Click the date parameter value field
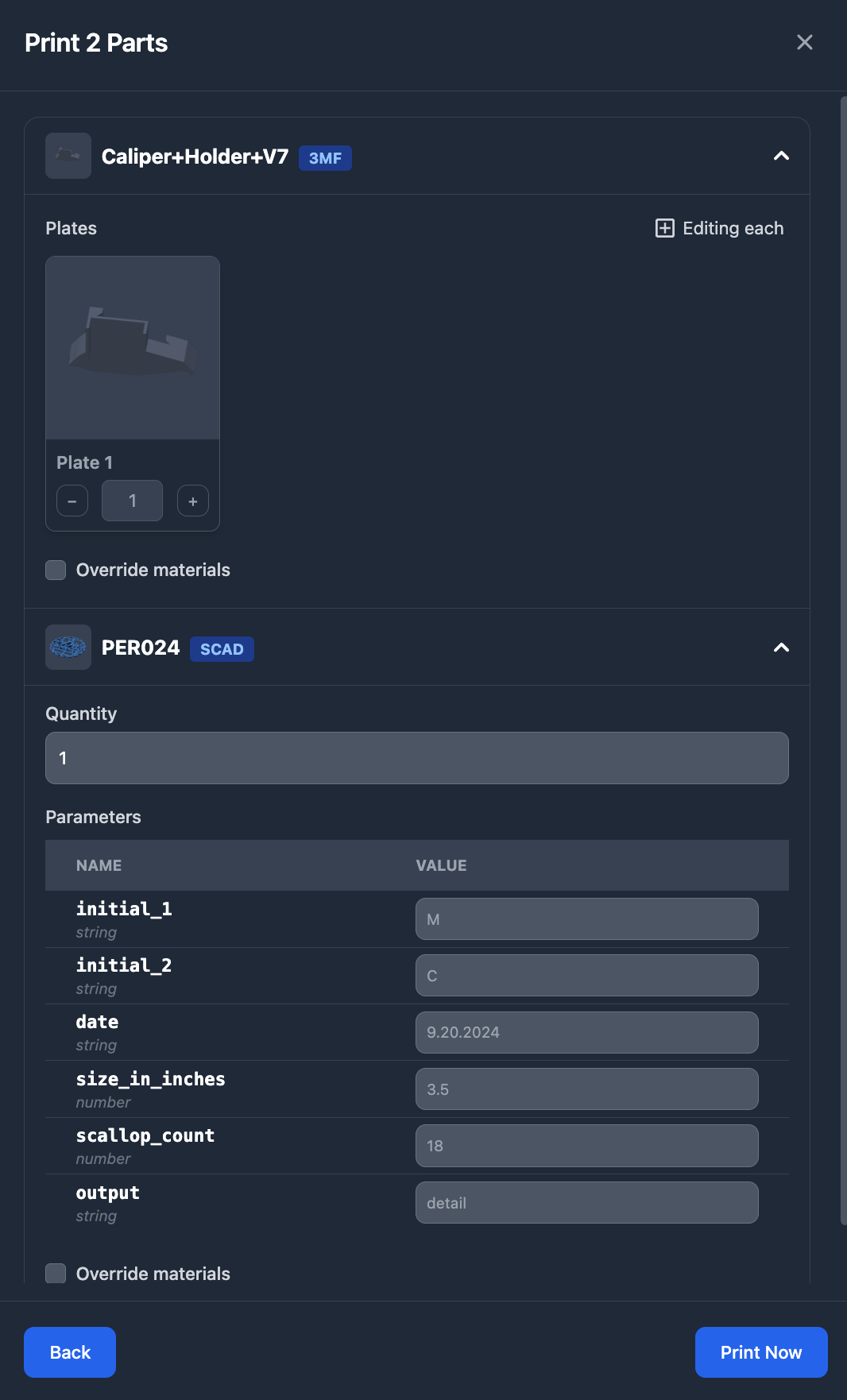The image size is (847, 1400). [x=586, y=1033]
